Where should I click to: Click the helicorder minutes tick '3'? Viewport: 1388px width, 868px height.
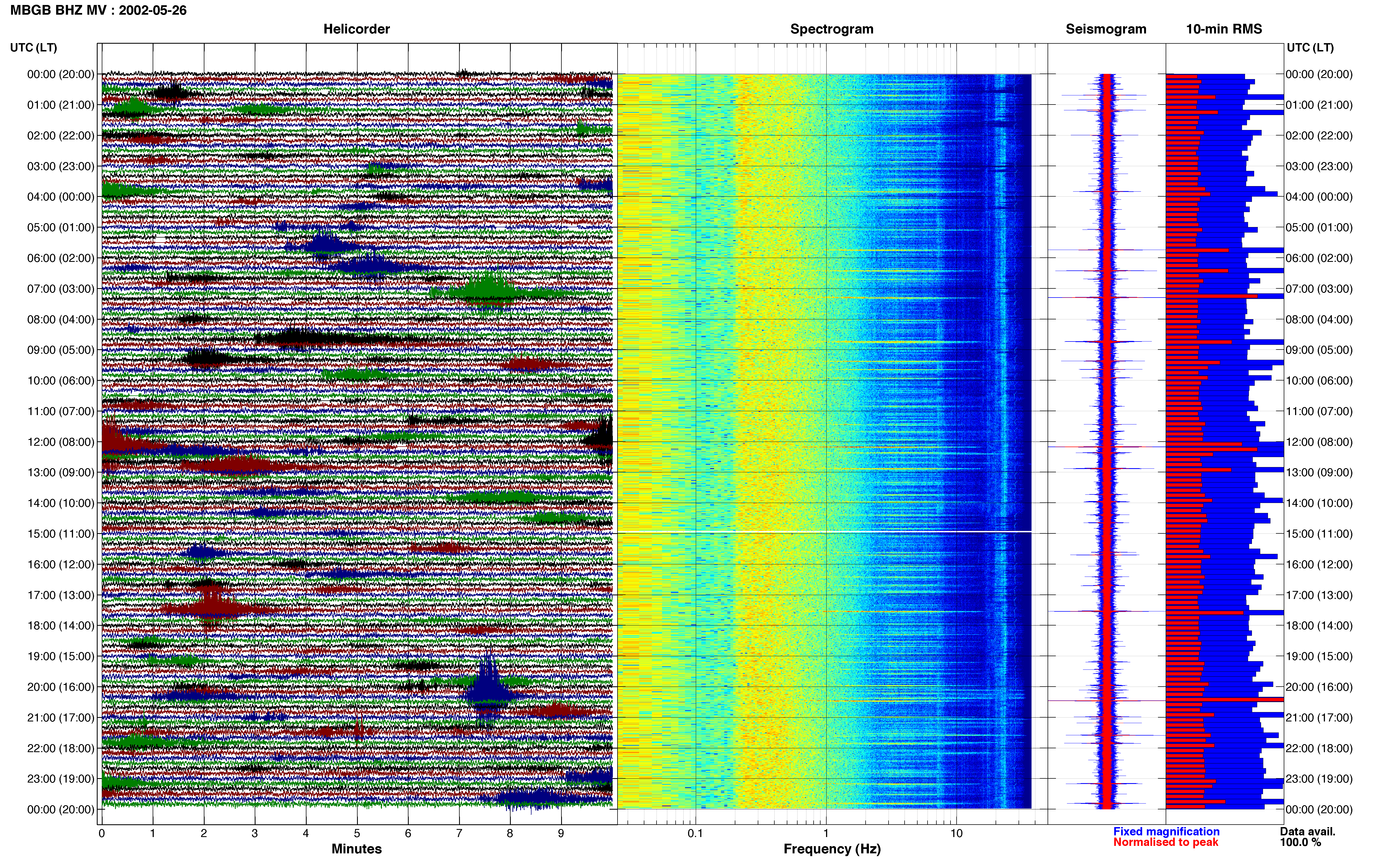pos(255,833)
